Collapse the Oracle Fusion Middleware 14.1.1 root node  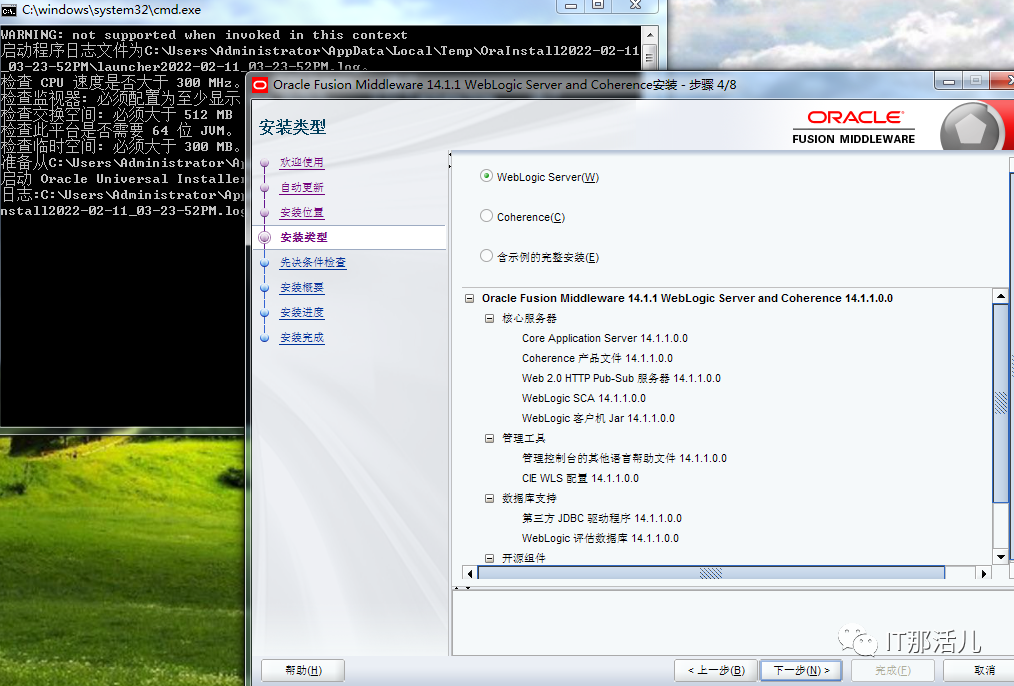tap(469, 298)
